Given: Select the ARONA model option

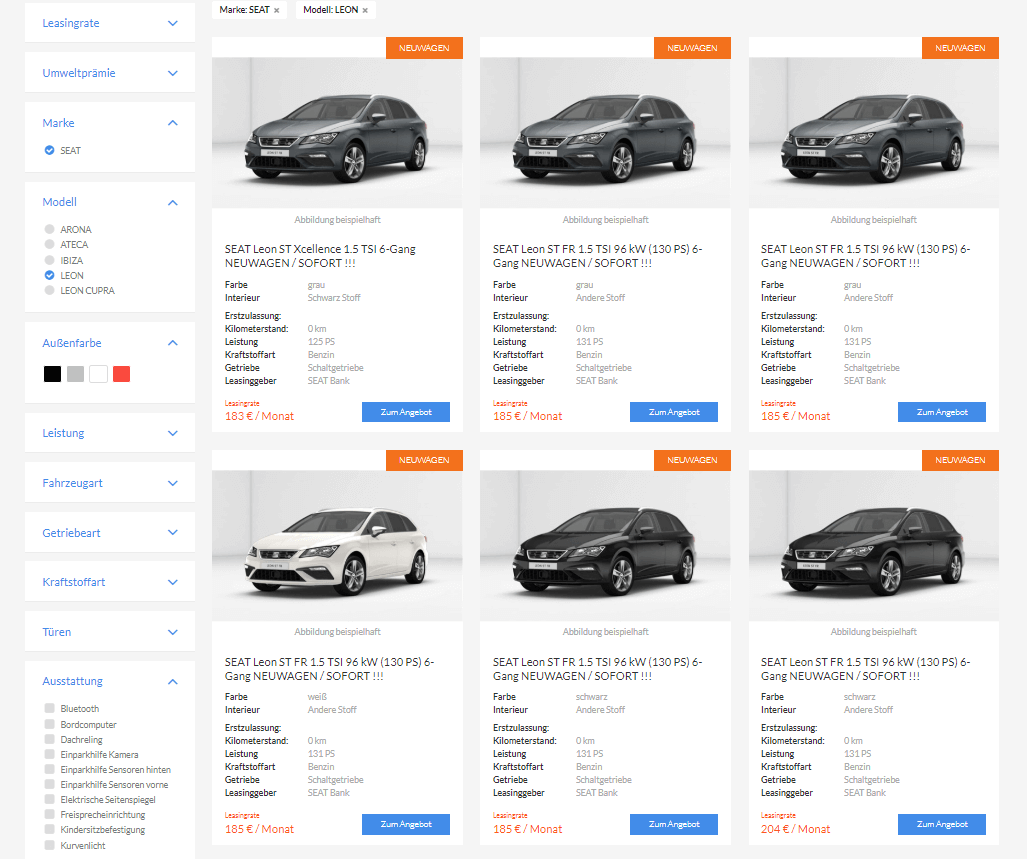Looking at the screenshot, I should (x=49, y=229).
